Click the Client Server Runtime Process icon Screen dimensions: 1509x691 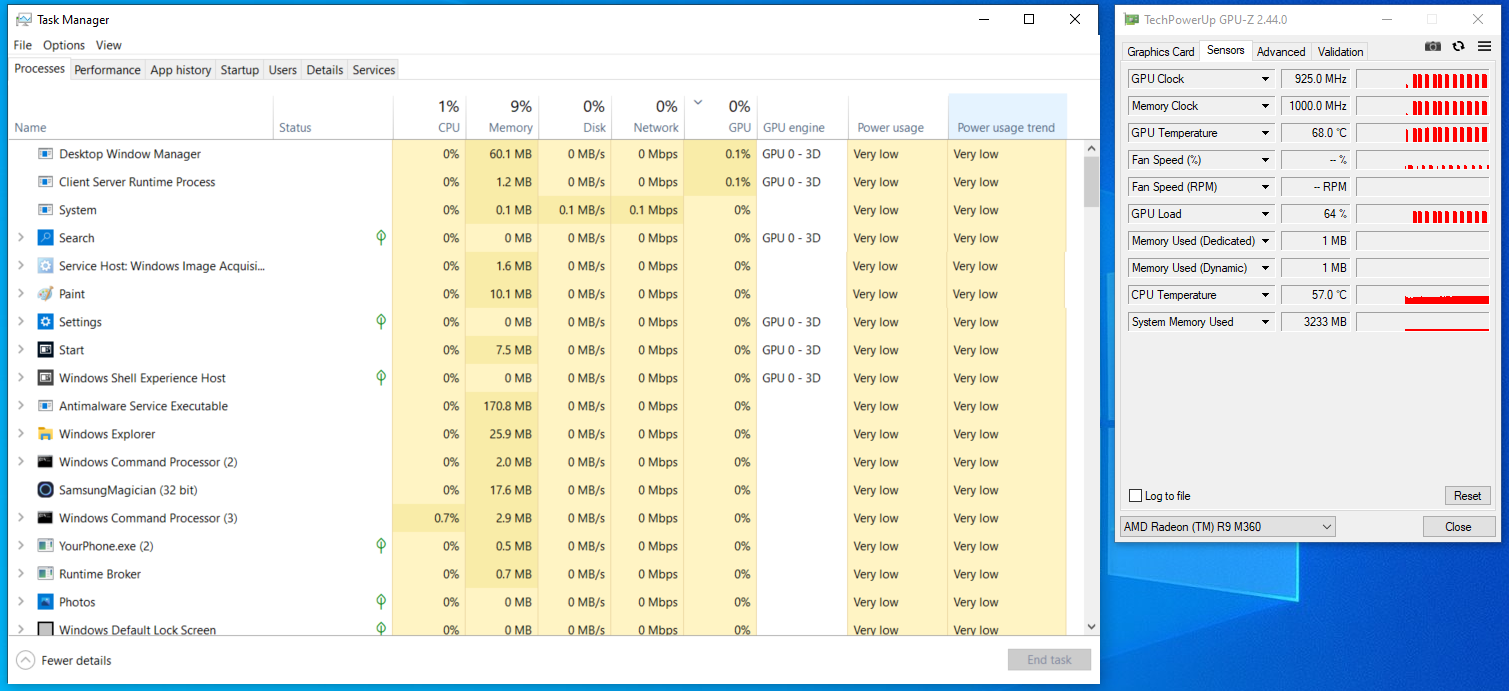[45, 182]
